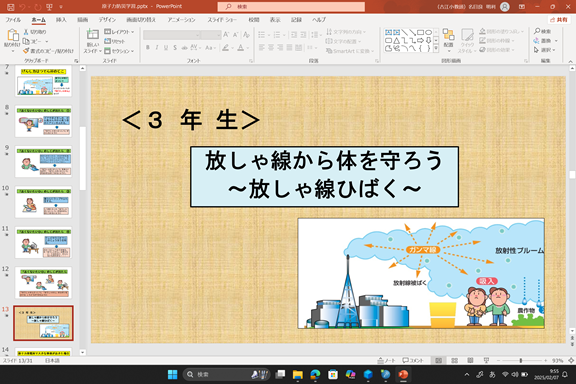Toggle italic formatting
576x384 pixels.
coord(157,47)
